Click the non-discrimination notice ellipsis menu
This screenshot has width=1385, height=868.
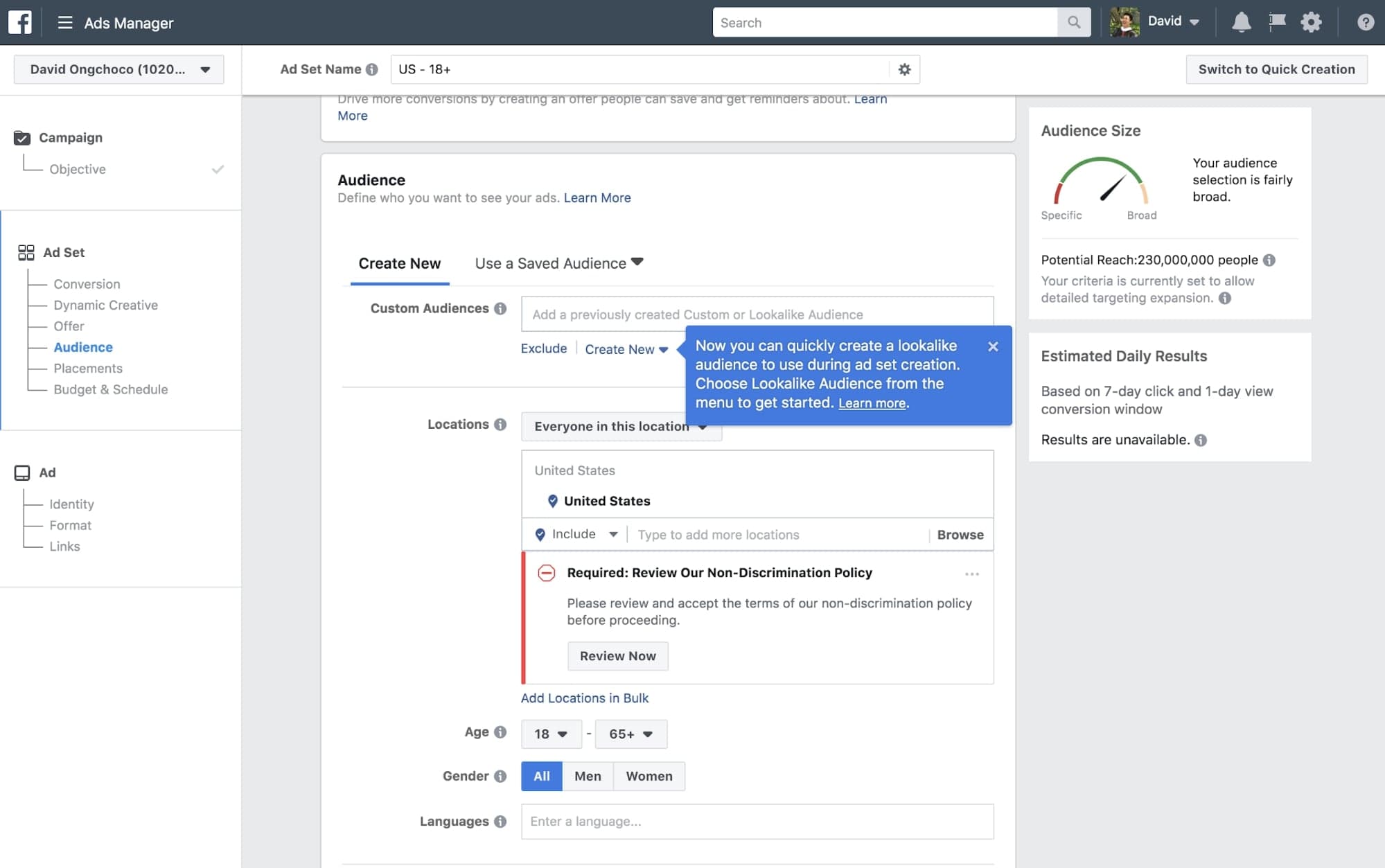[971, 574]
